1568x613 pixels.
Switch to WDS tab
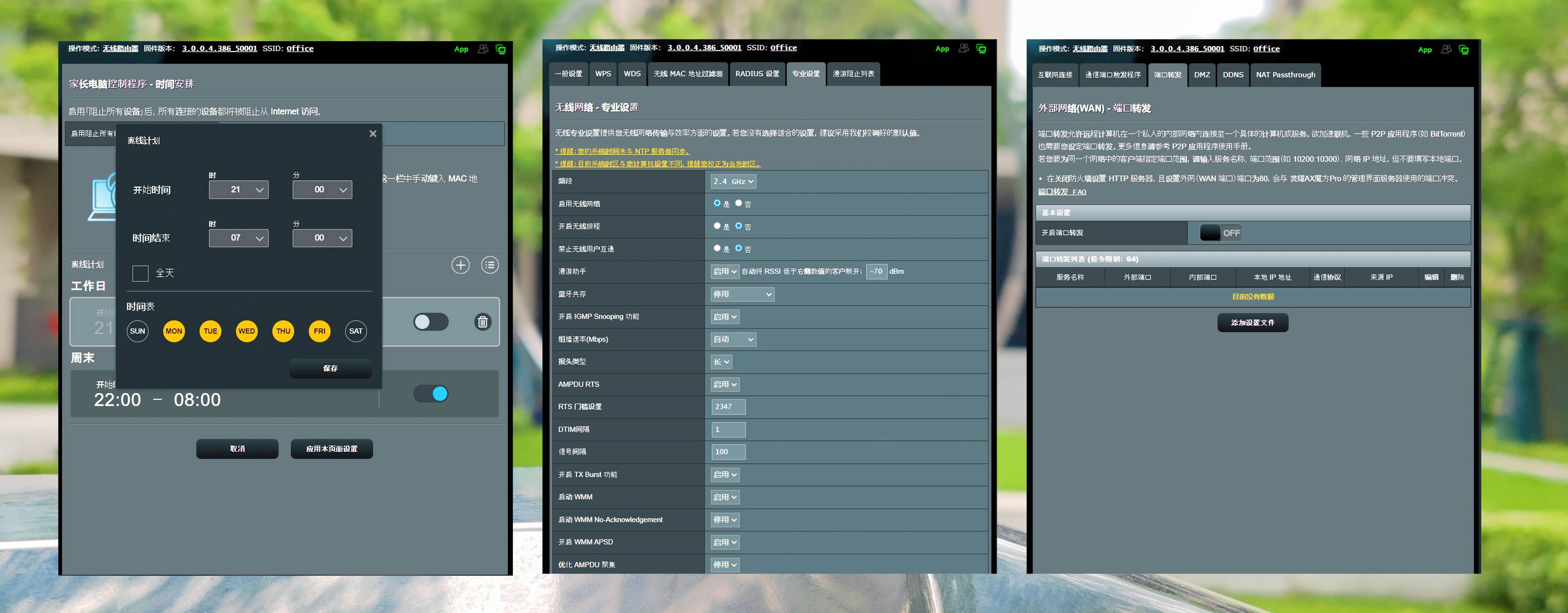tap(632, 74)
